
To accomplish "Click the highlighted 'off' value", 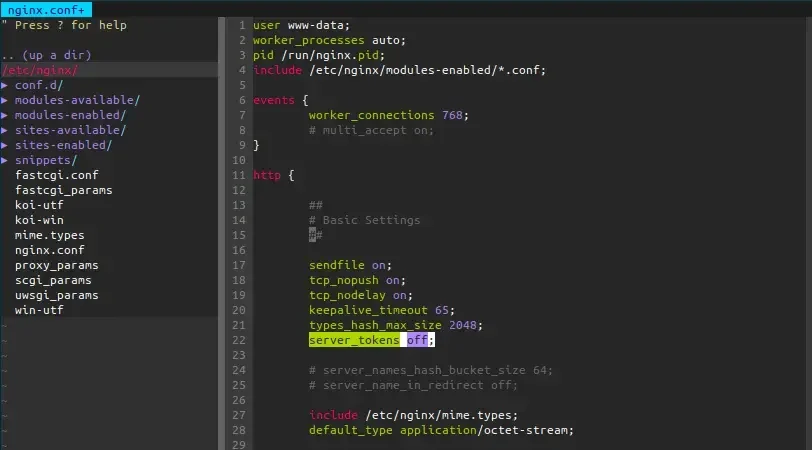I will coord(417,340).
